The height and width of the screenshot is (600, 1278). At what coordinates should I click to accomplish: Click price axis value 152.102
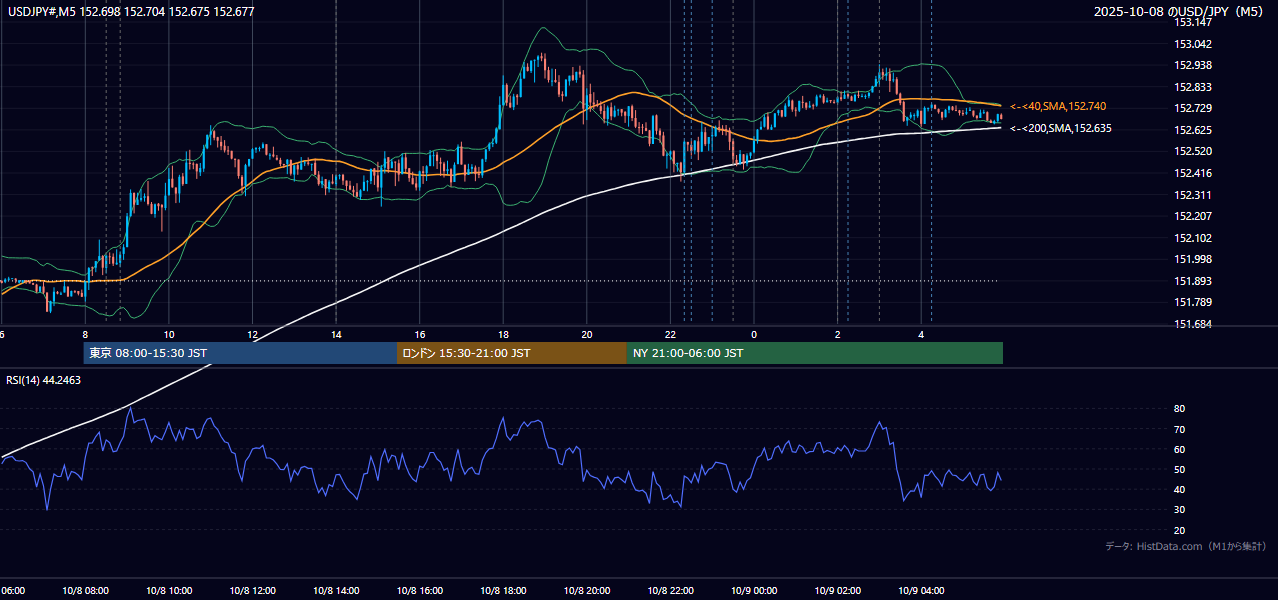pyautogui.click(x=1193, y=238)
